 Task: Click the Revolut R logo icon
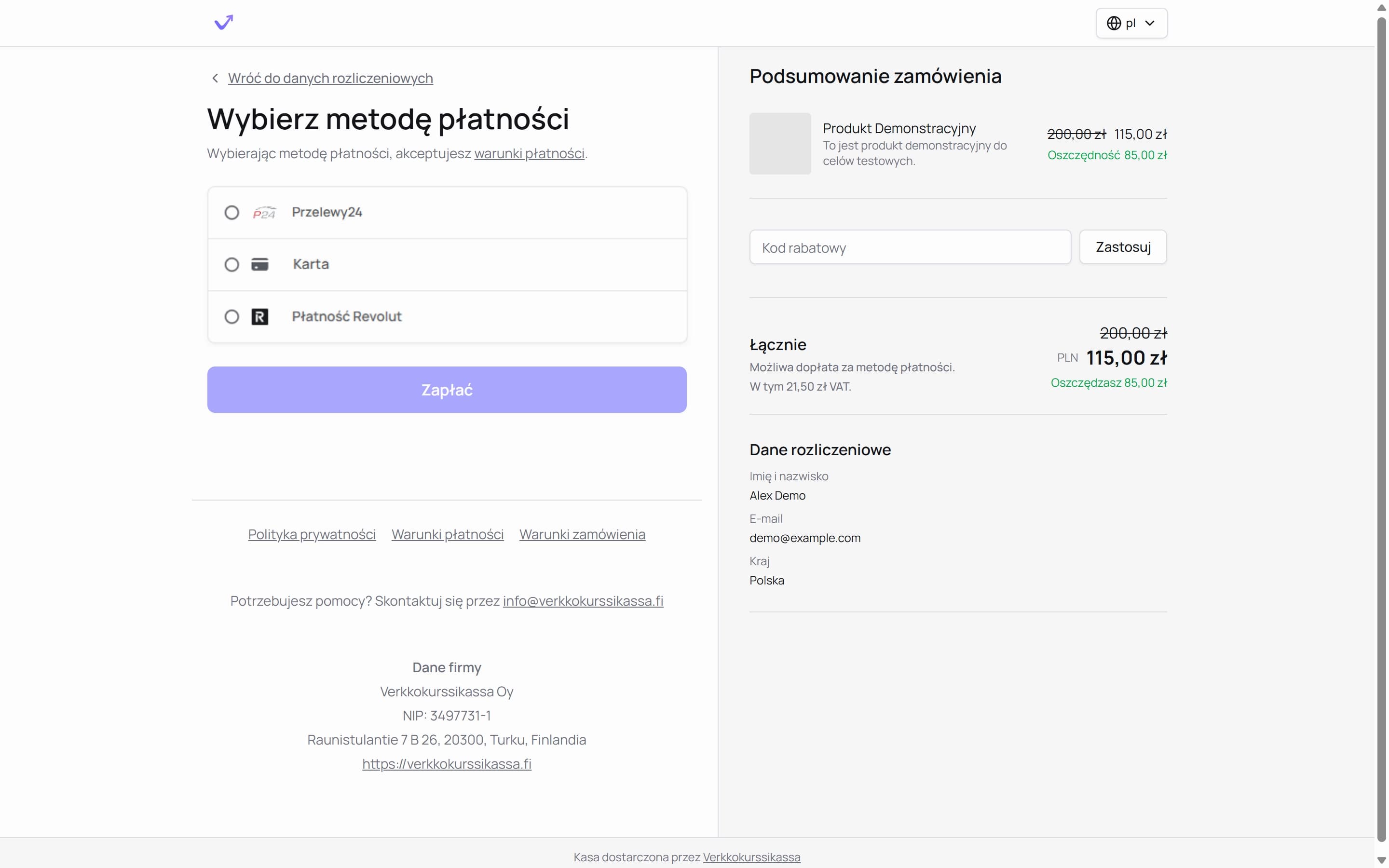point(260,317)
